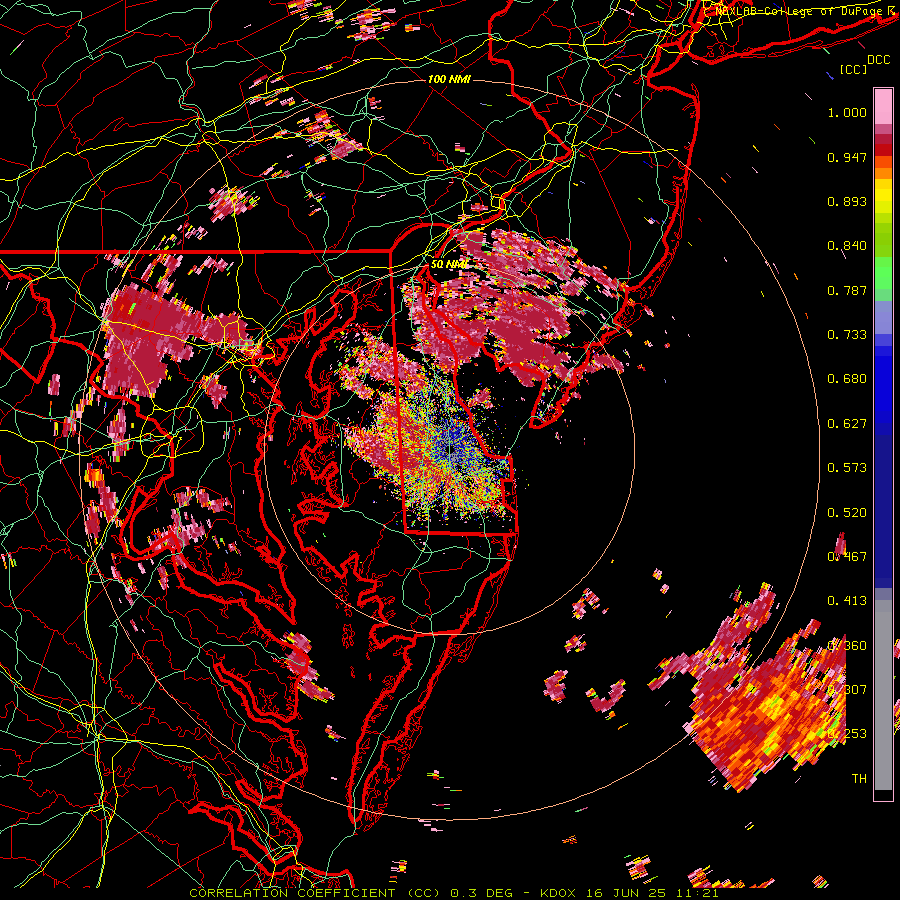The image size is (900, 900).
Task: Select the 0.520 scale value
Action: point(847,512)
